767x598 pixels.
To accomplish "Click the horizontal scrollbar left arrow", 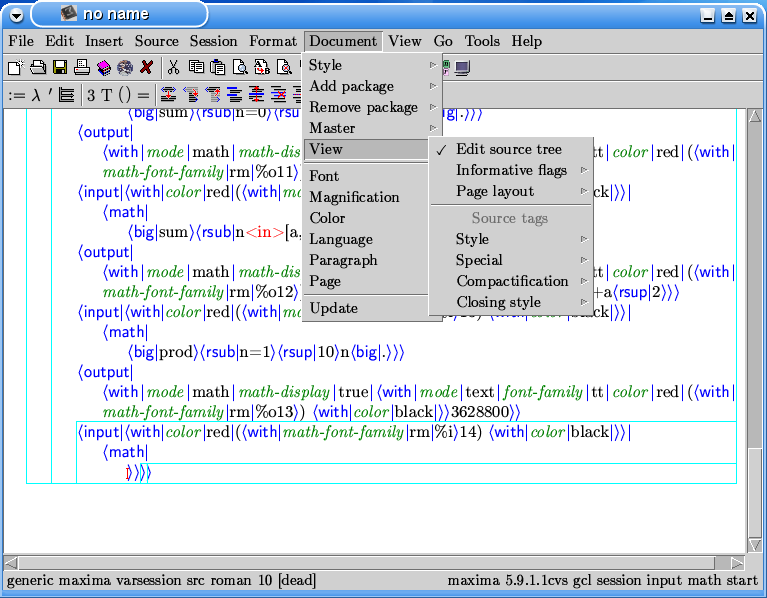I will (12, 563).
